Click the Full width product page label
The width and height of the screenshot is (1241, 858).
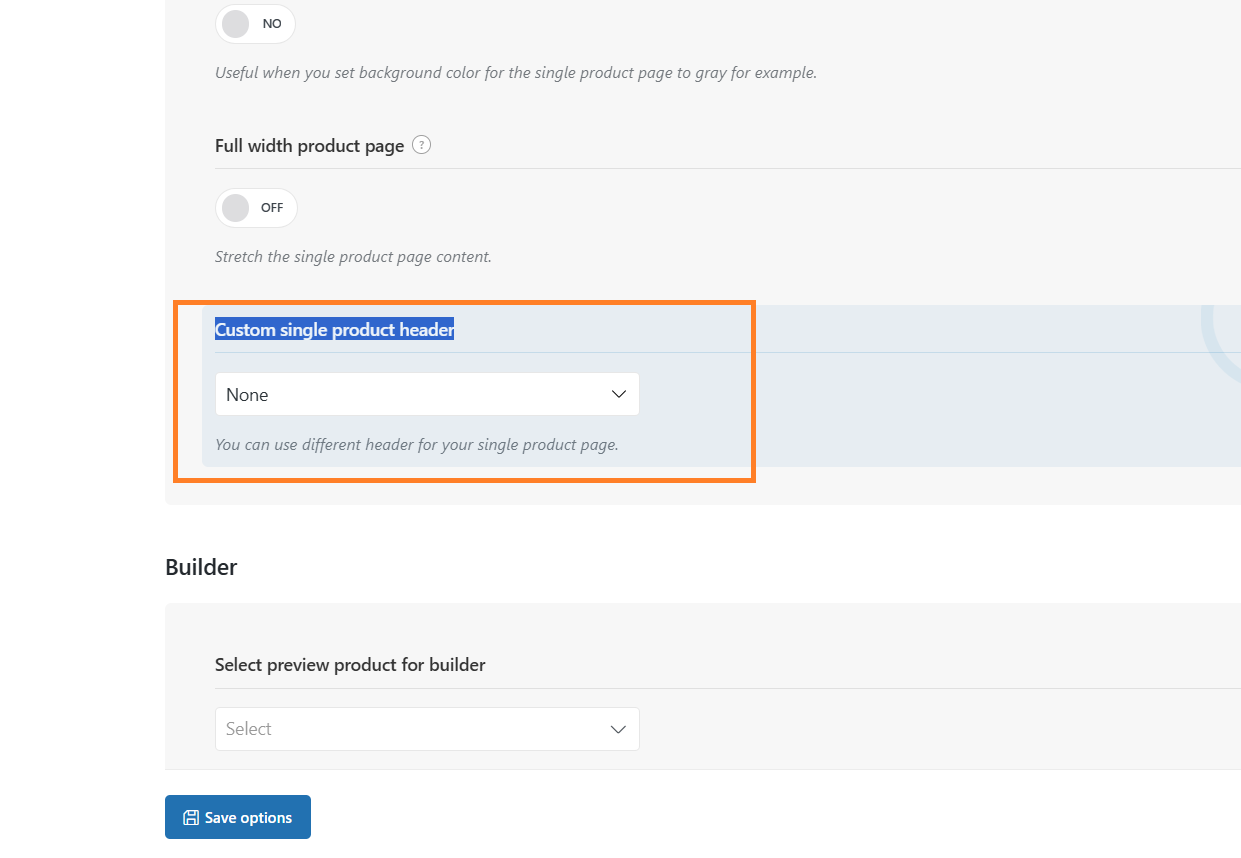[309, 146]
